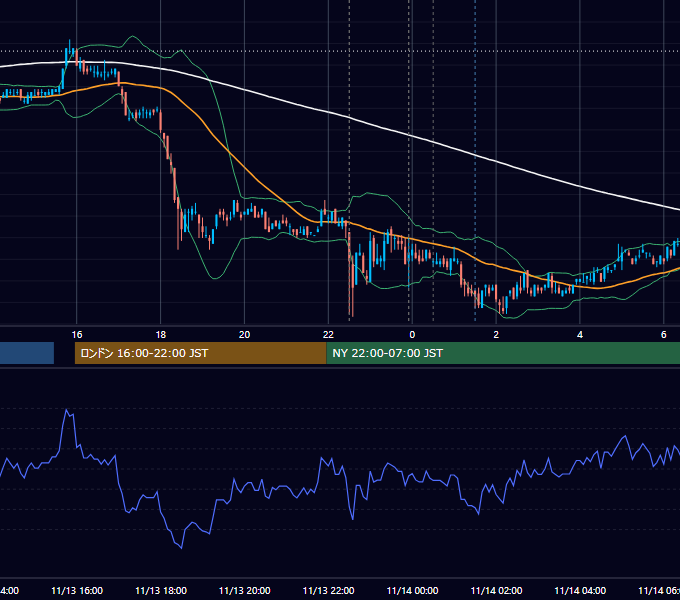
Task: Click the 18 hour label on price chart axis
Action: (x=160, y=335)
